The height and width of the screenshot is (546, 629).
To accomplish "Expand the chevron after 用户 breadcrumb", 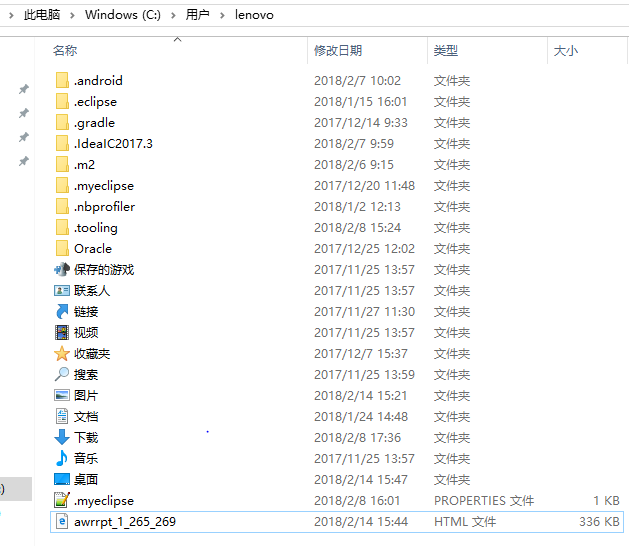I will [x=222, y=16].
